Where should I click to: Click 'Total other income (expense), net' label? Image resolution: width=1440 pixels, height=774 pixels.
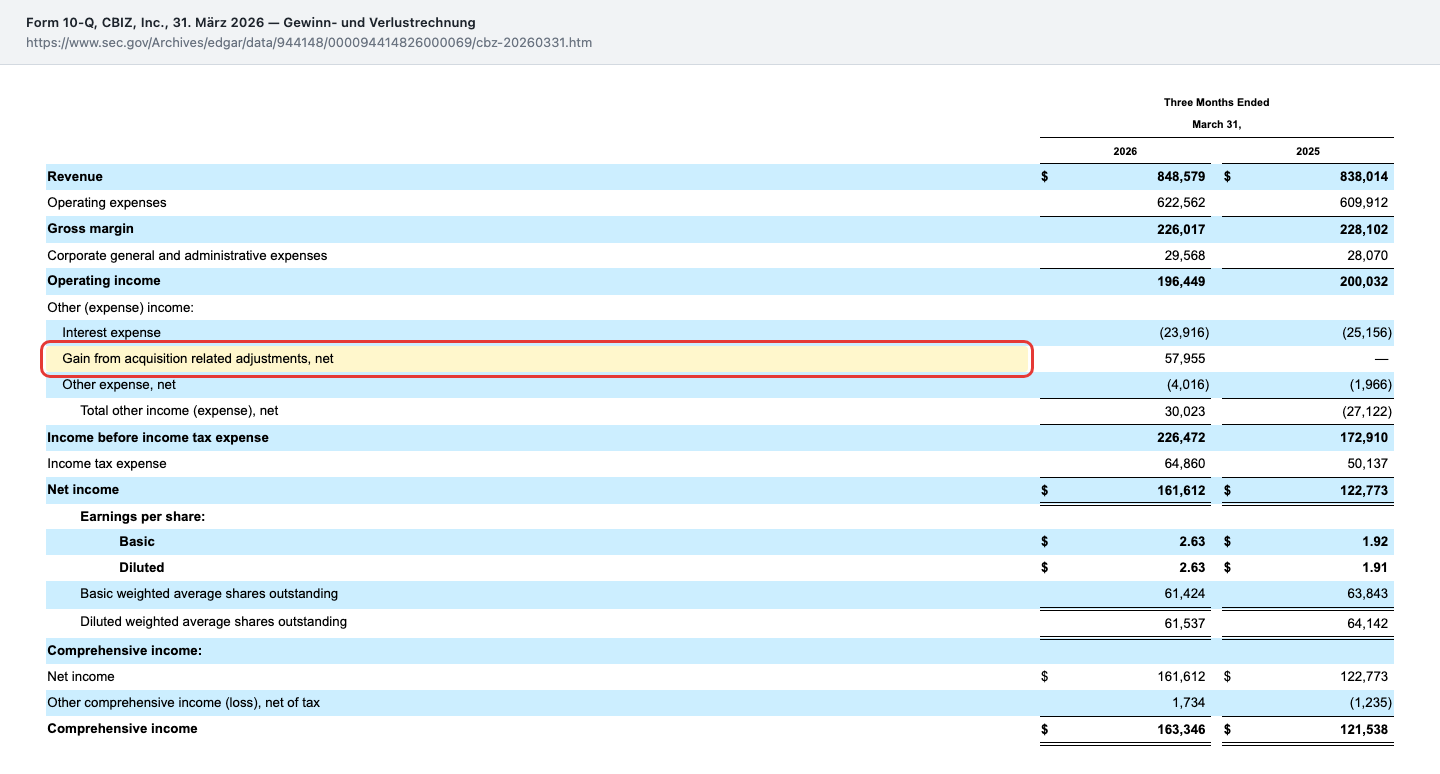click(179, 411)
